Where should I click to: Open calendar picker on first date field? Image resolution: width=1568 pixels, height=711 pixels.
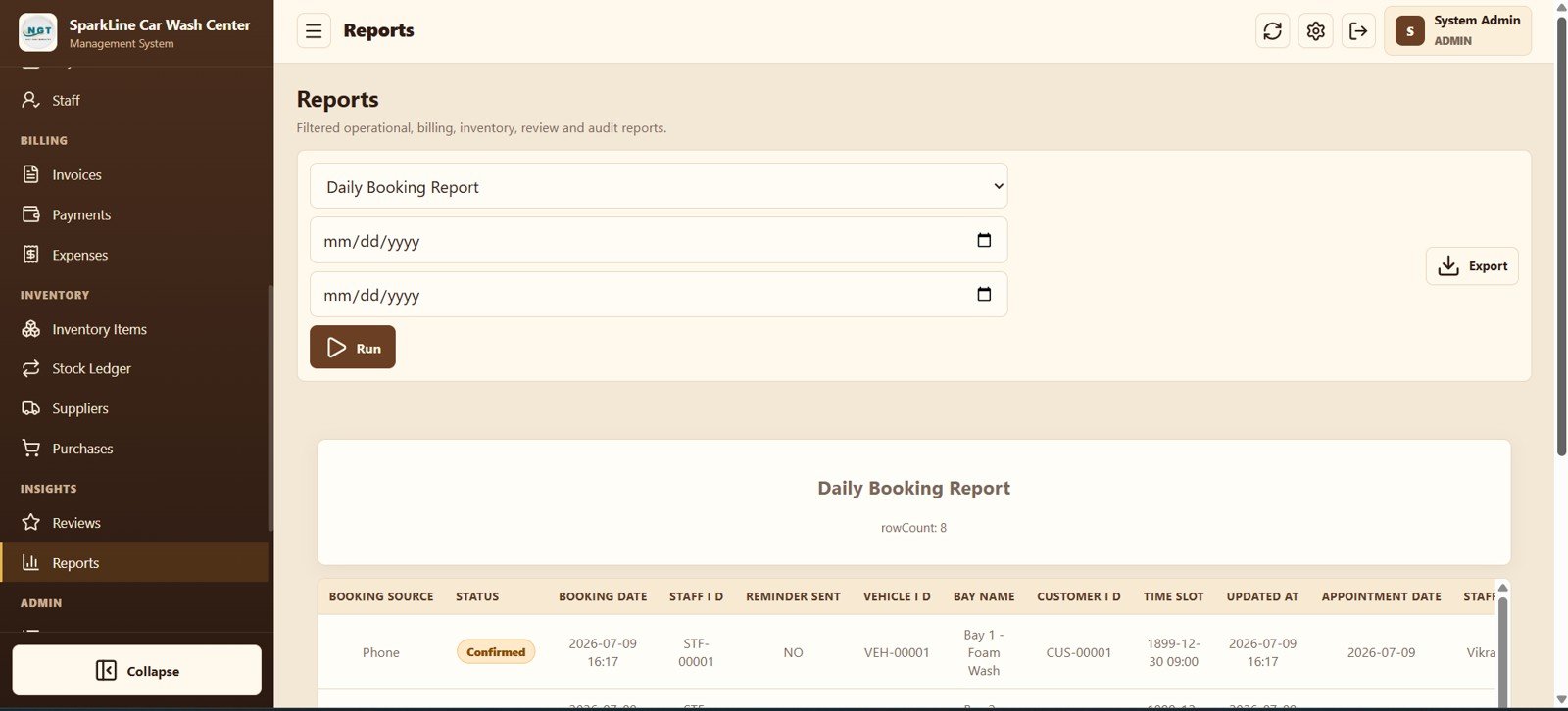pos(984,240)
